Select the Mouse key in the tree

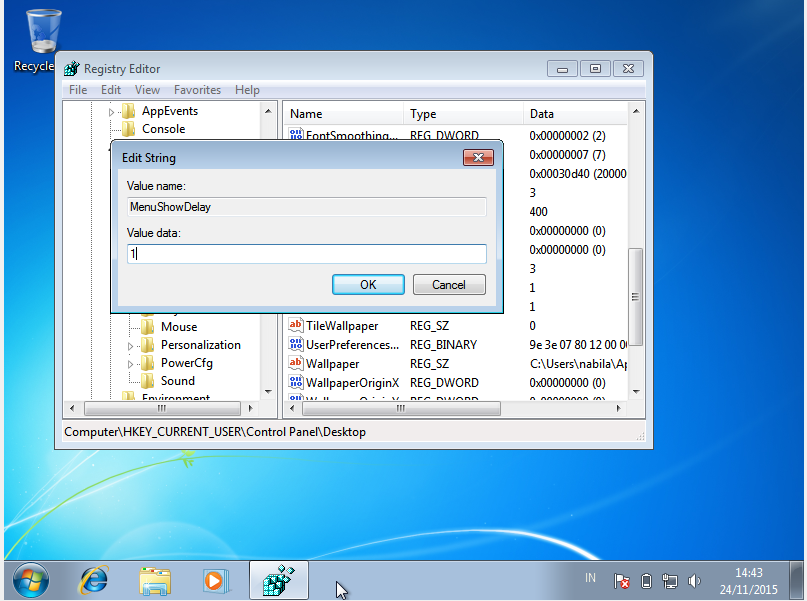[x=179, y=327]
